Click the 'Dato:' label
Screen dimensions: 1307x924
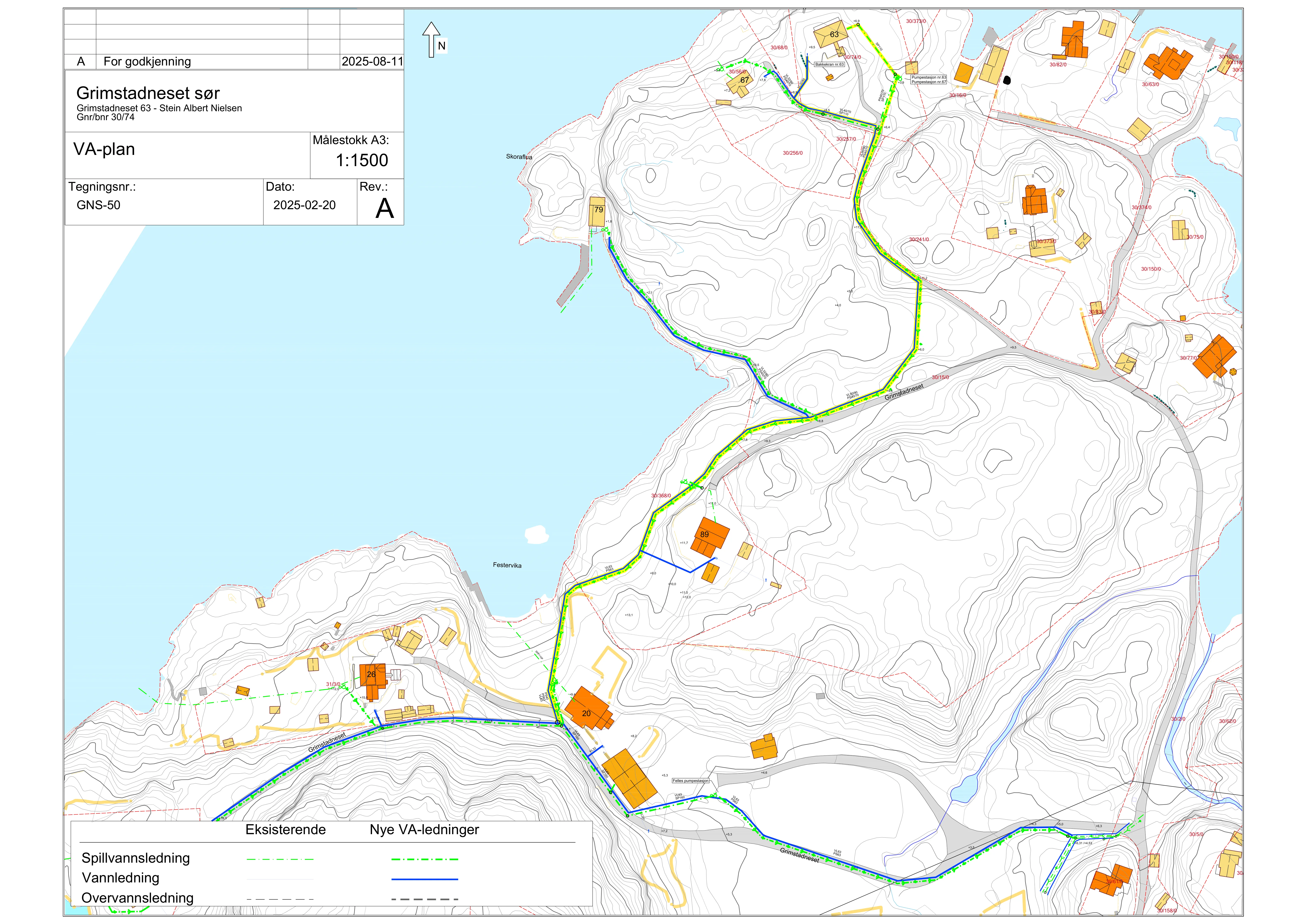pos(280,187)
